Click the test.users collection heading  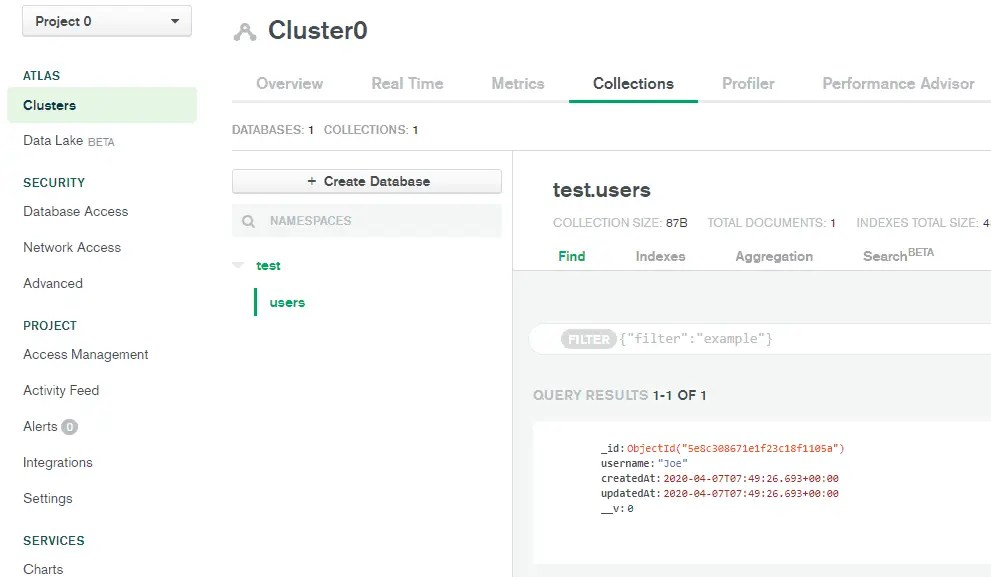tap(602, 190)
